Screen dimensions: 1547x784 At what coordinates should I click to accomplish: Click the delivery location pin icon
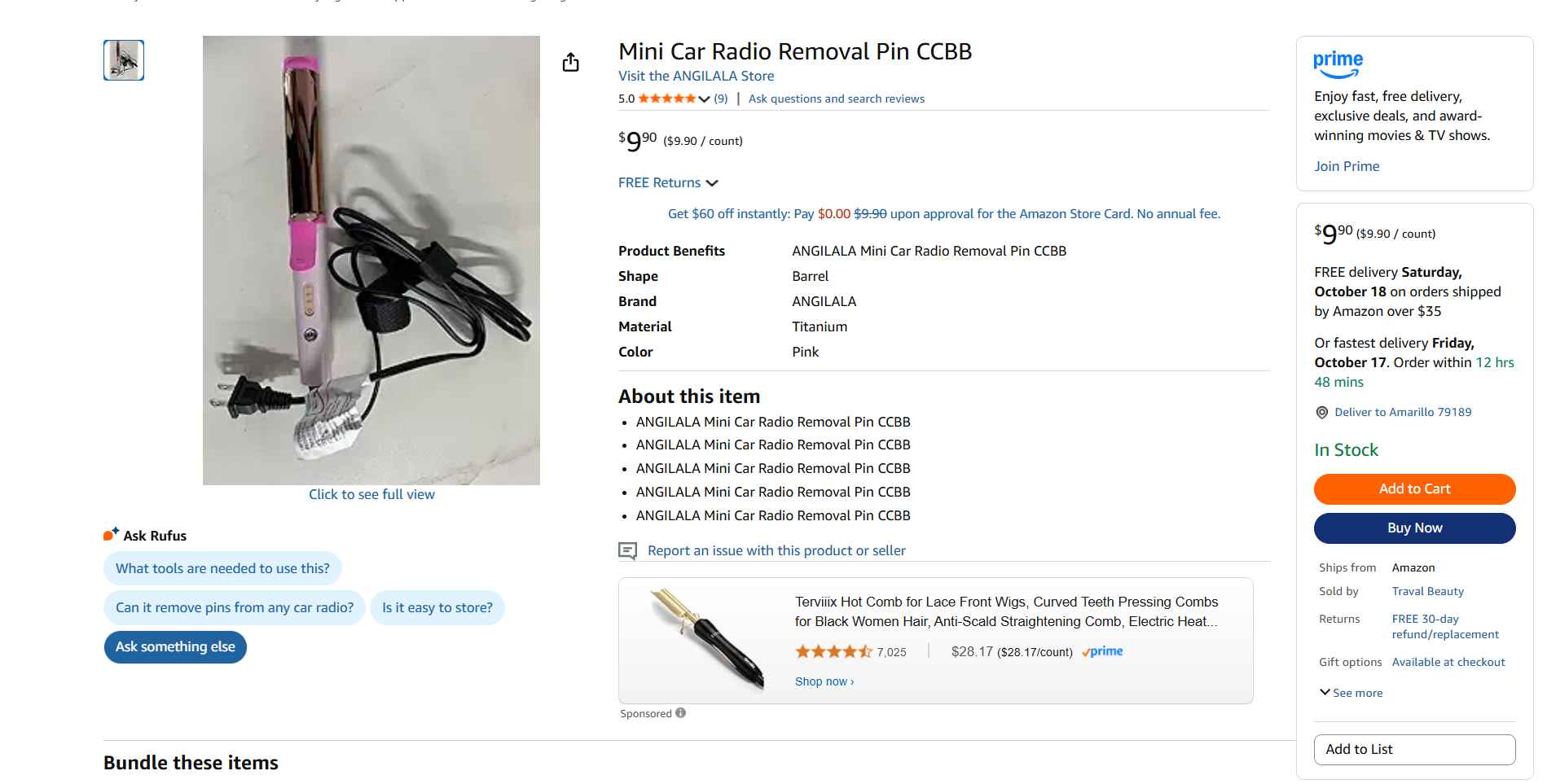coord(1322,413)
